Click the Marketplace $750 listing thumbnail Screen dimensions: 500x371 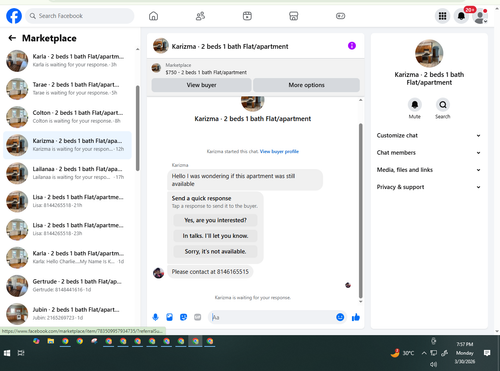[x=156, y=68]
